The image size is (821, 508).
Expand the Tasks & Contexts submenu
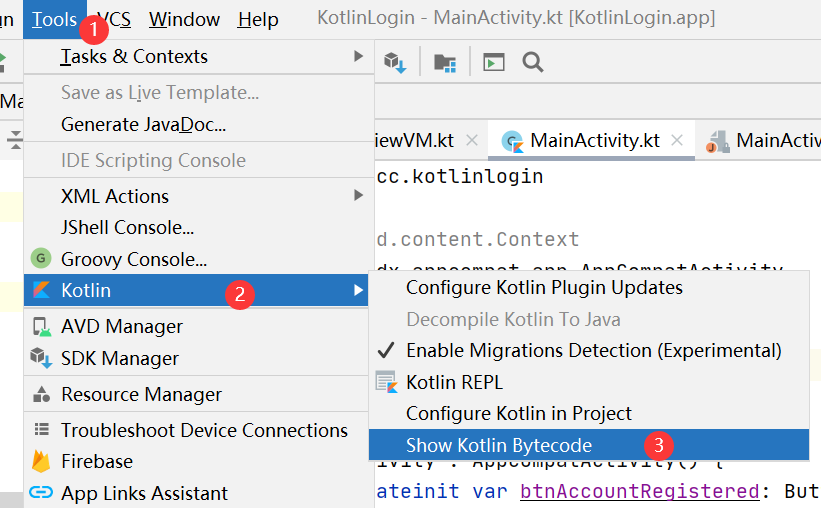(199, 57)
